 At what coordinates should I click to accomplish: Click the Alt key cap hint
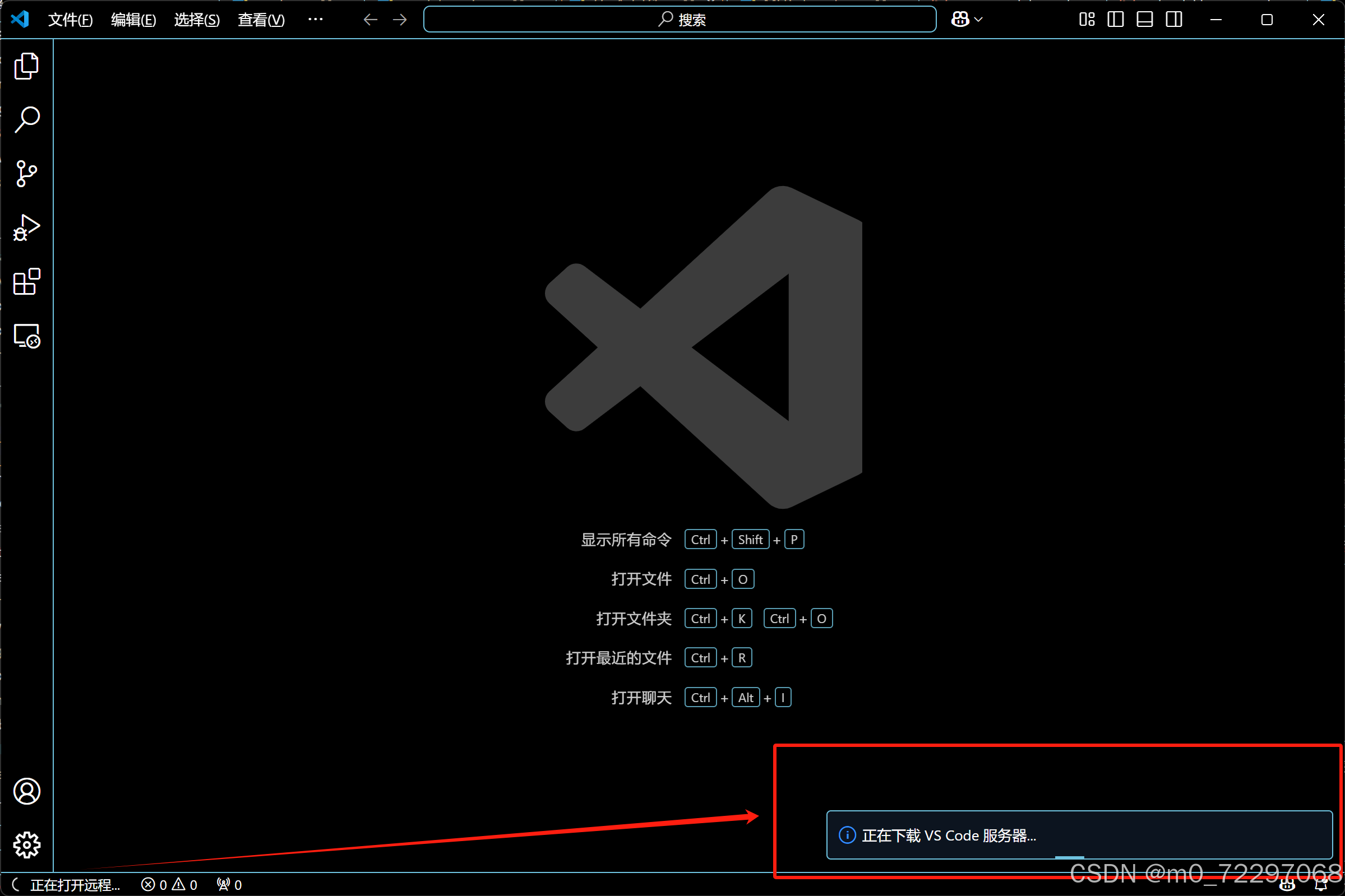pyautogui.click(x=745, y=698)
